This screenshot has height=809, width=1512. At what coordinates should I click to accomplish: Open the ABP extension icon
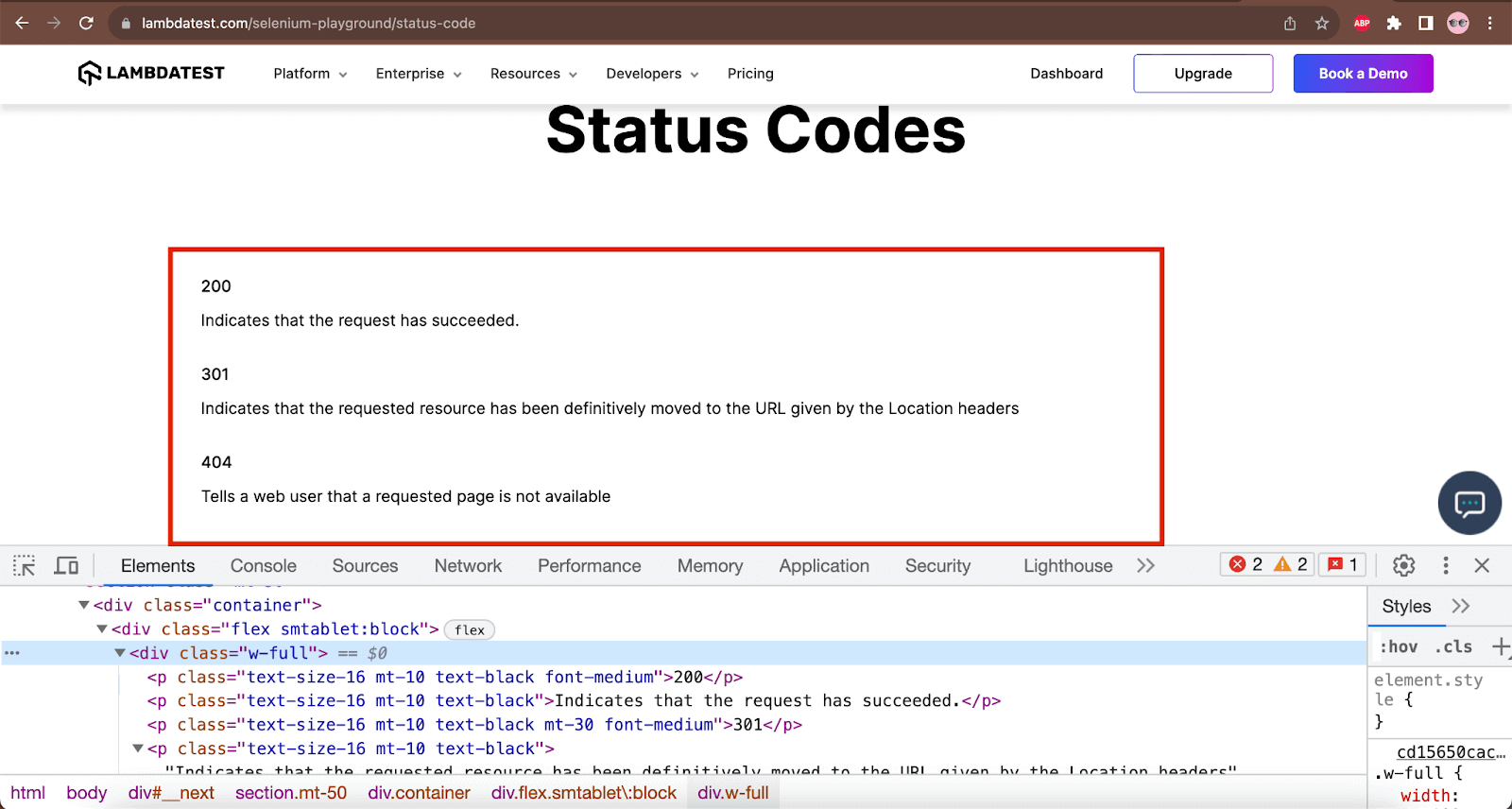(x=1362, y=24)
